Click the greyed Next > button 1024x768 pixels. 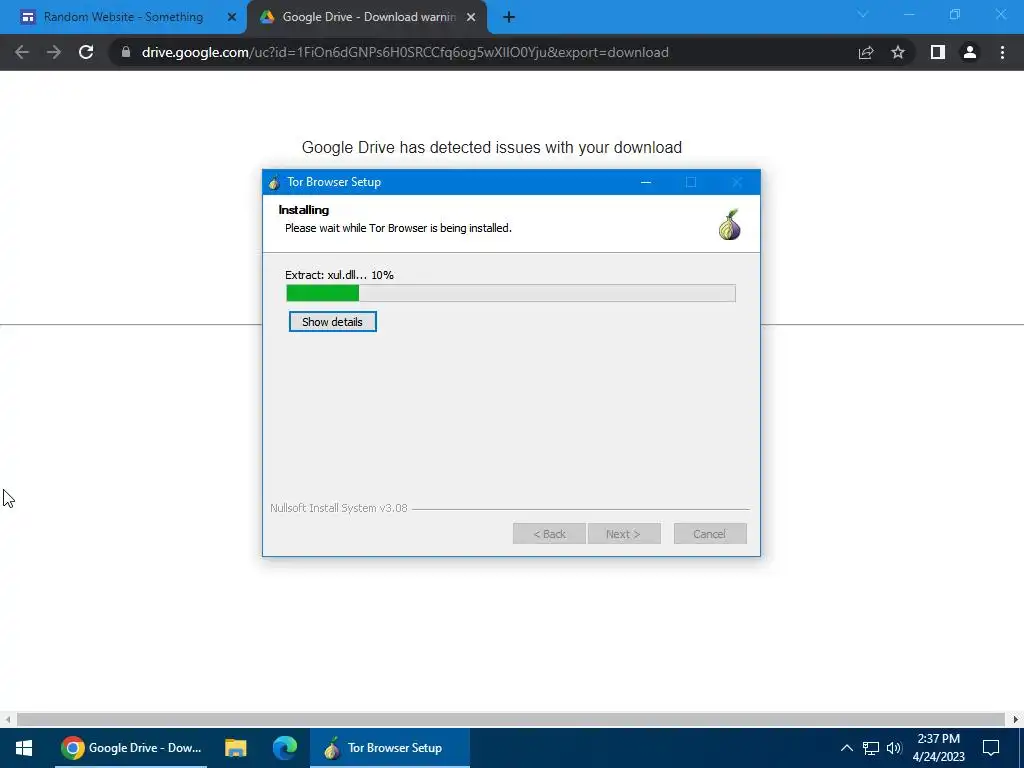(x=624, y=534)
